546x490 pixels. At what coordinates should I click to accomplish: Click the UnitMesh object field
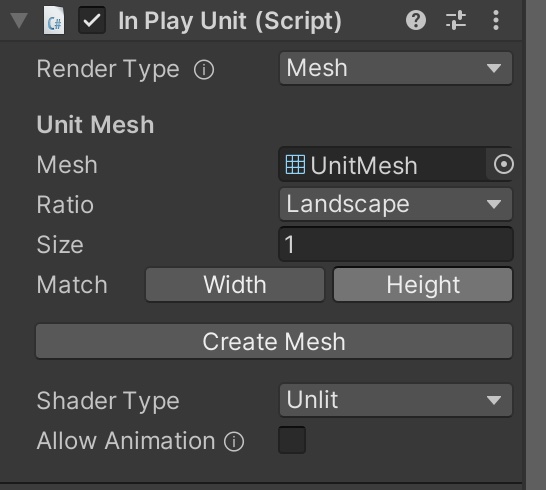tap(382, 164)
